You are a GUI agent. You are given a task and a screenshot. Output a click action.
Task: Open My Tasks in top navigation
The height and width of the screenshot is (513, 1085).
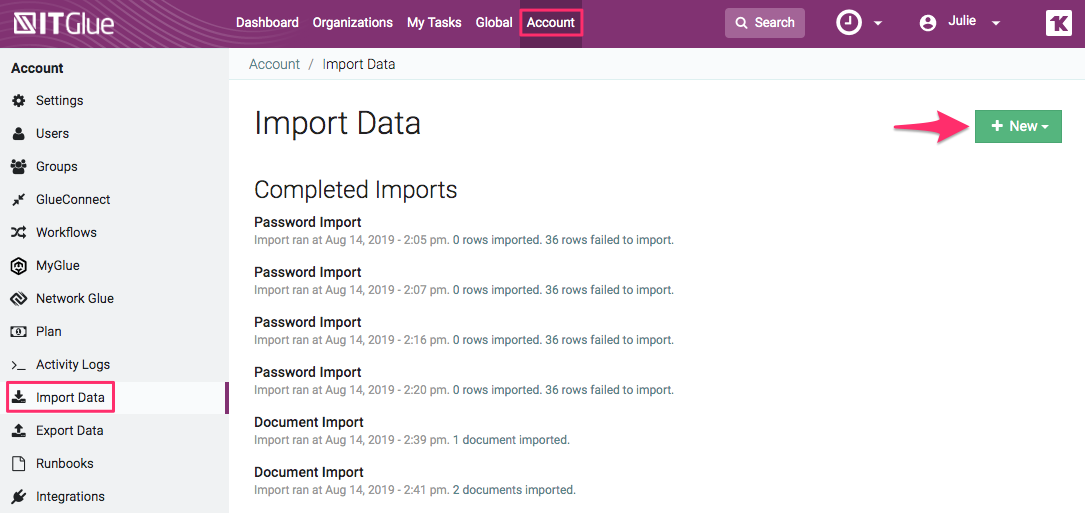pyautogui.click(x=434, y=23)
